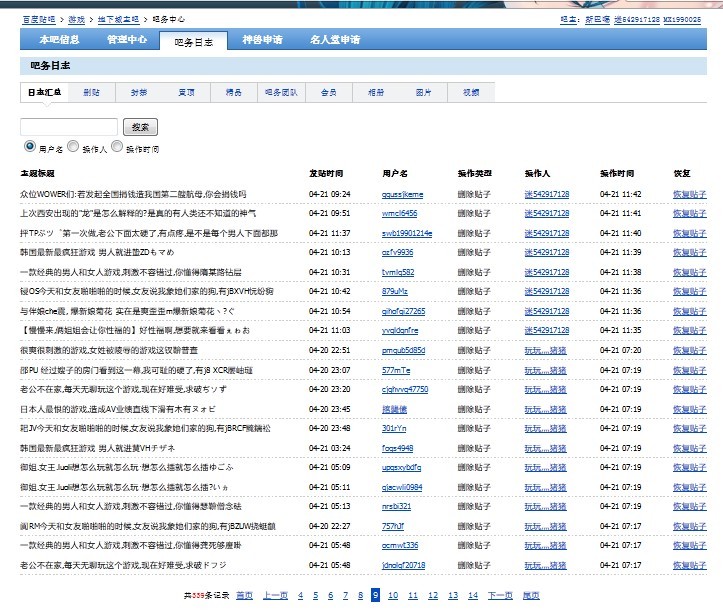Follow the 百度贴吧 breadcrumb link
The height and width of the screenshot is (611, 723).
tap(39, 19)
